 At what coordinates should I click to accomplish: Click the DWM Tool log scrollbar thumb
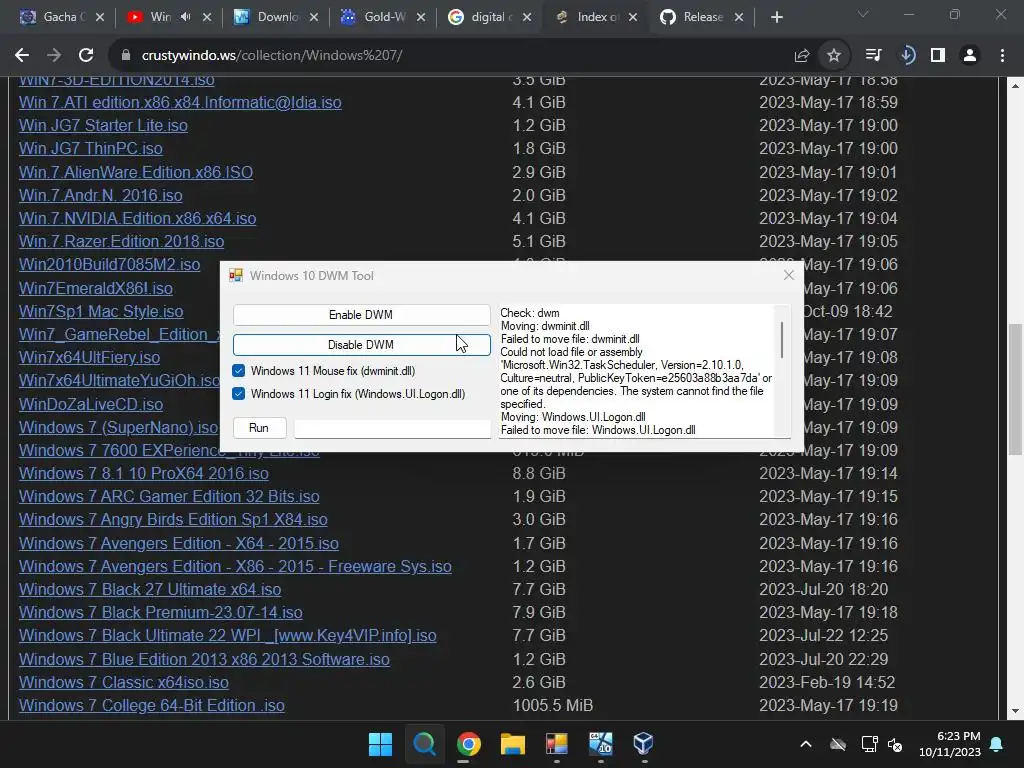point(782,340)
